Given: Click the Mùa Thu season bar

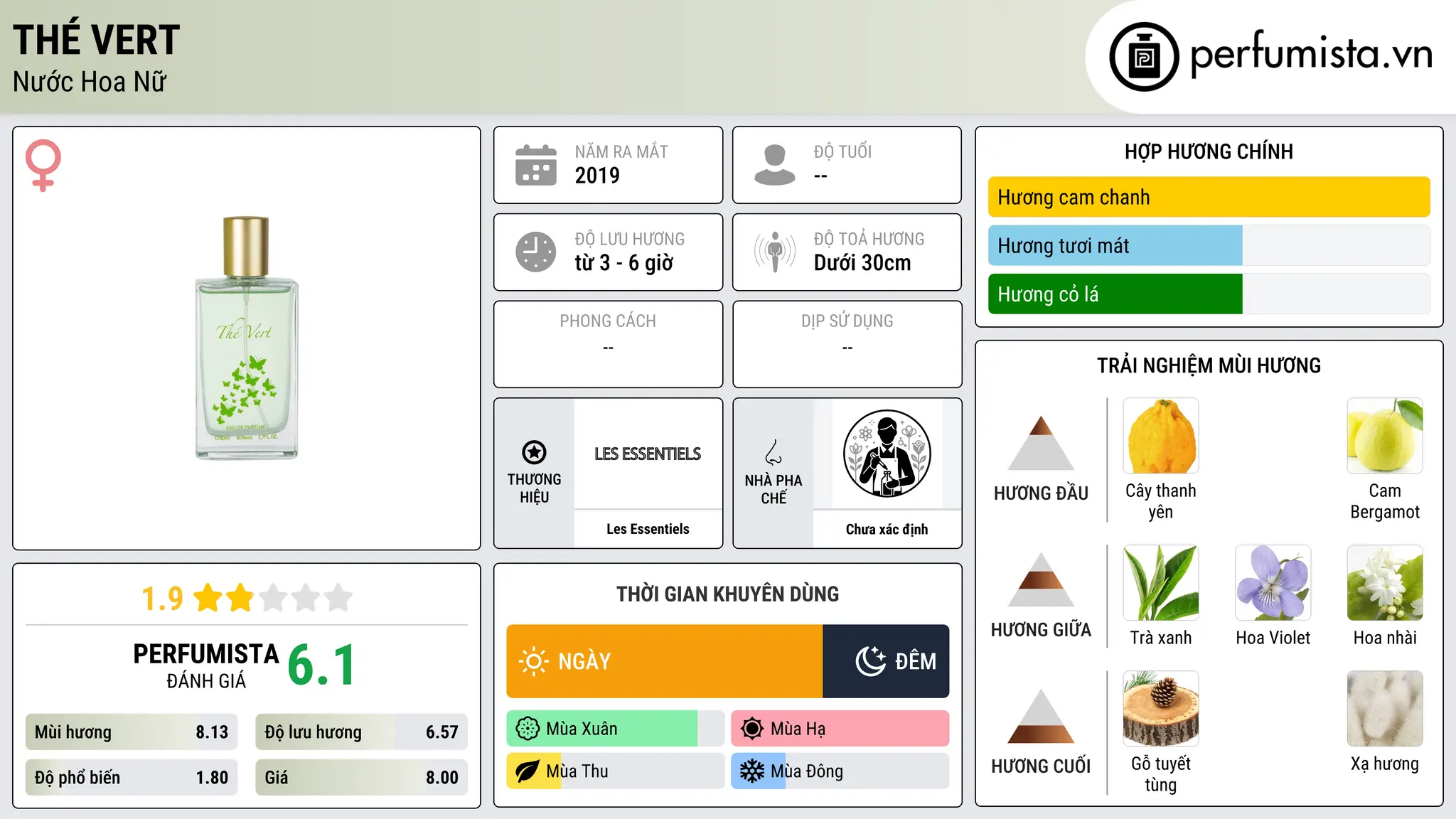Looking at the screenshot, I should coord(616,771).
